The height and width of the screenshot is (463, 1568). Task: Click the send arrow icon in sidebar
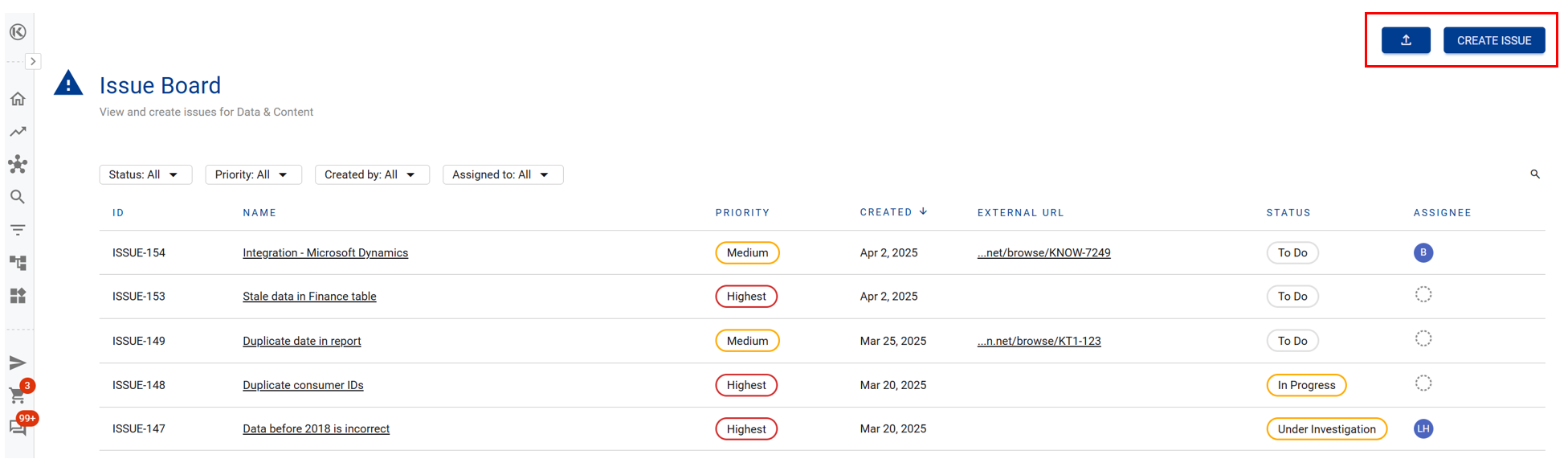point(18,363)
